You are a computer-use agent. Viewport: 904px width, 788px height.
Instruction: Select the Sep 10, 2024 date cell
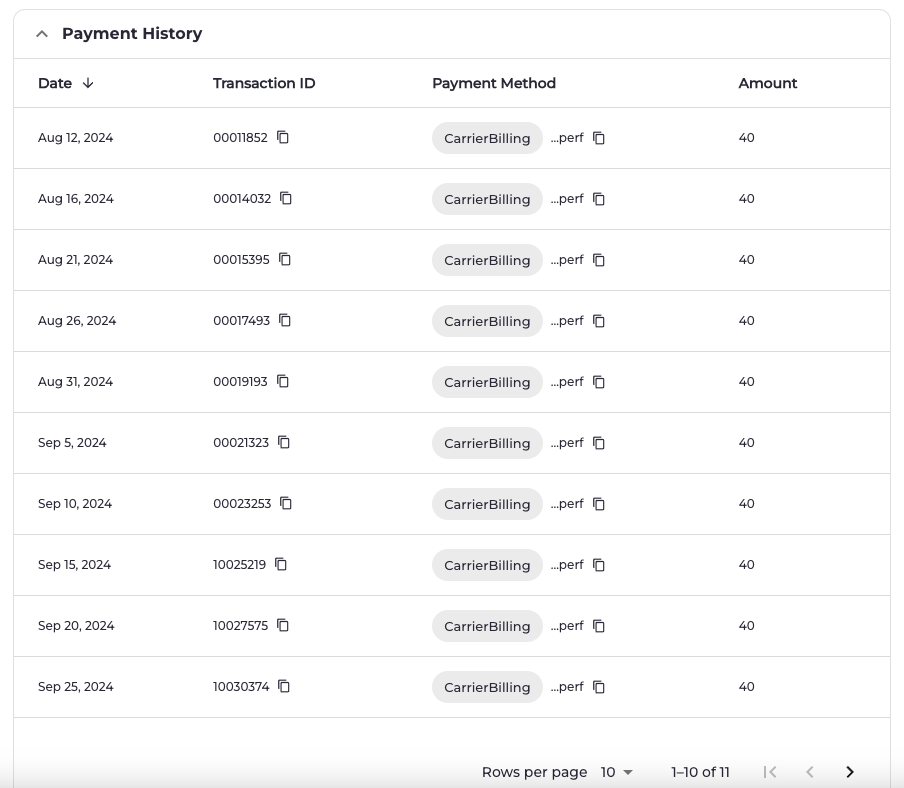[75, 504]
